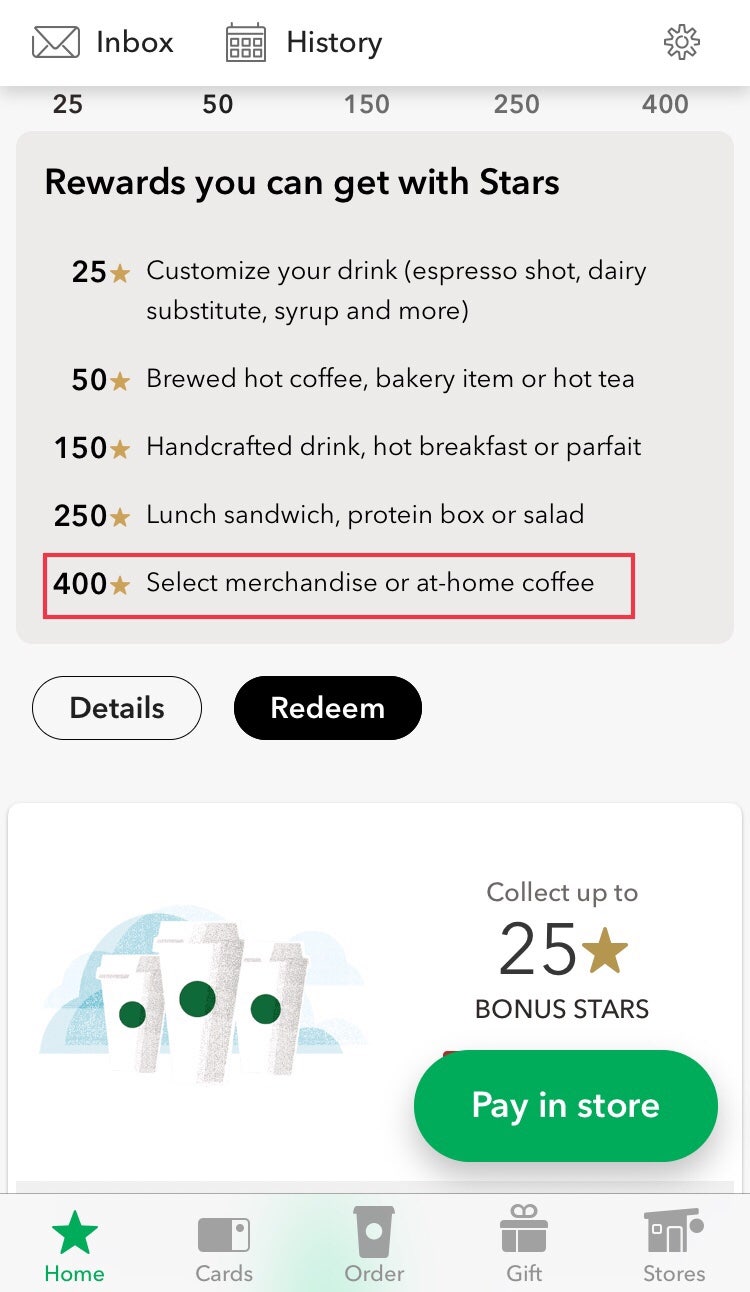Click the black Redeem button
Viewport: 750px width, 1292px height.
(328, 708)
